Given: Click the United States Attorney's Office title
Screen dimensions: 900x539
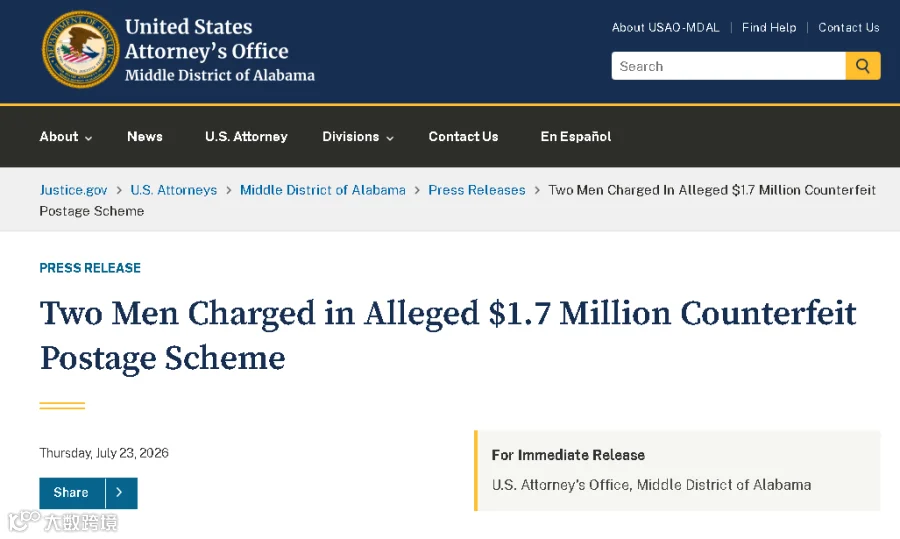Looking at the screenshot, I should pyautogui.click(x=207, y=39).
